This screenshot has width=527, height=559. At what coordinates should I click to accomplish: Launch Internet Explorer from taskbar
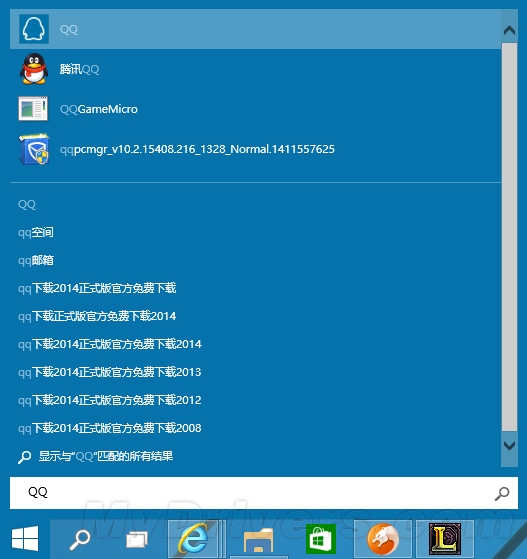point(193,538)
